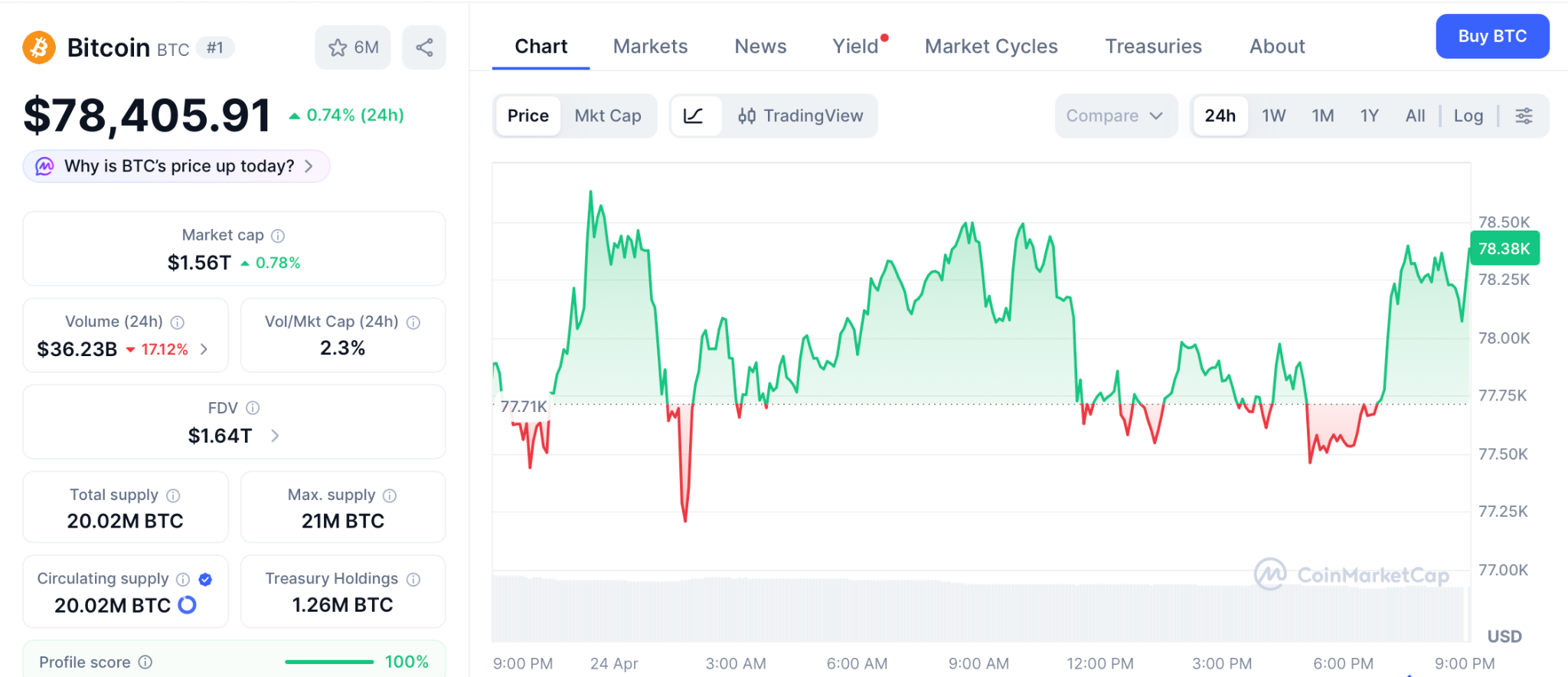Open chart settings sliders icon
Screen dimensions: 1568x677
coord(1524,116)
